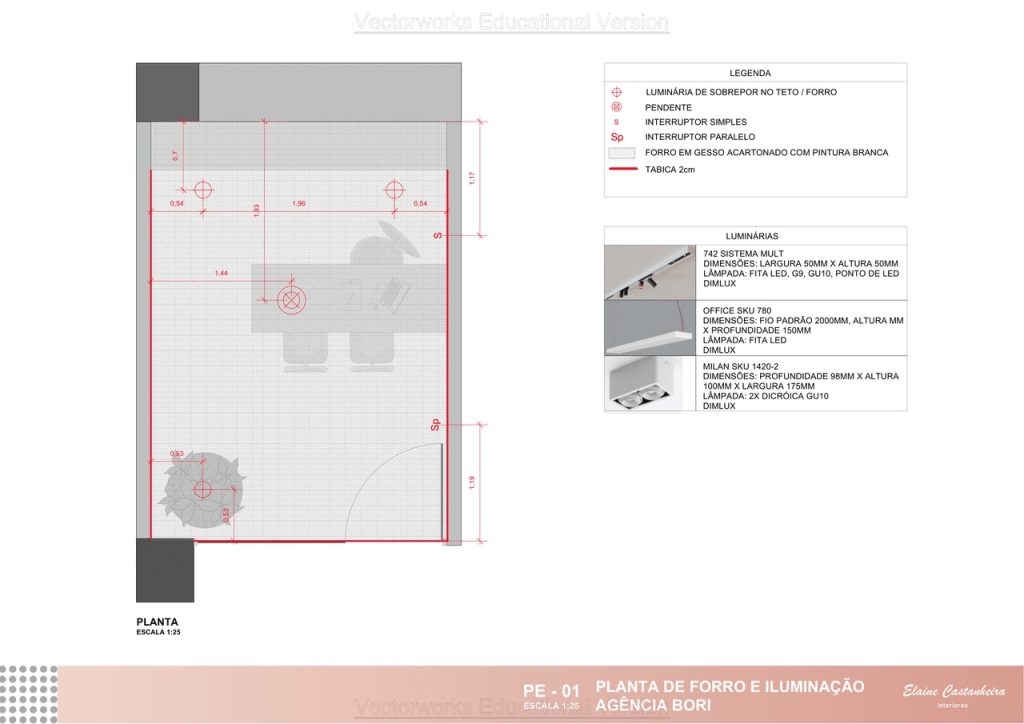Click the 'PE - 01' sheet number
Viewport: 1024px width, 724px height.
(551, 691)
